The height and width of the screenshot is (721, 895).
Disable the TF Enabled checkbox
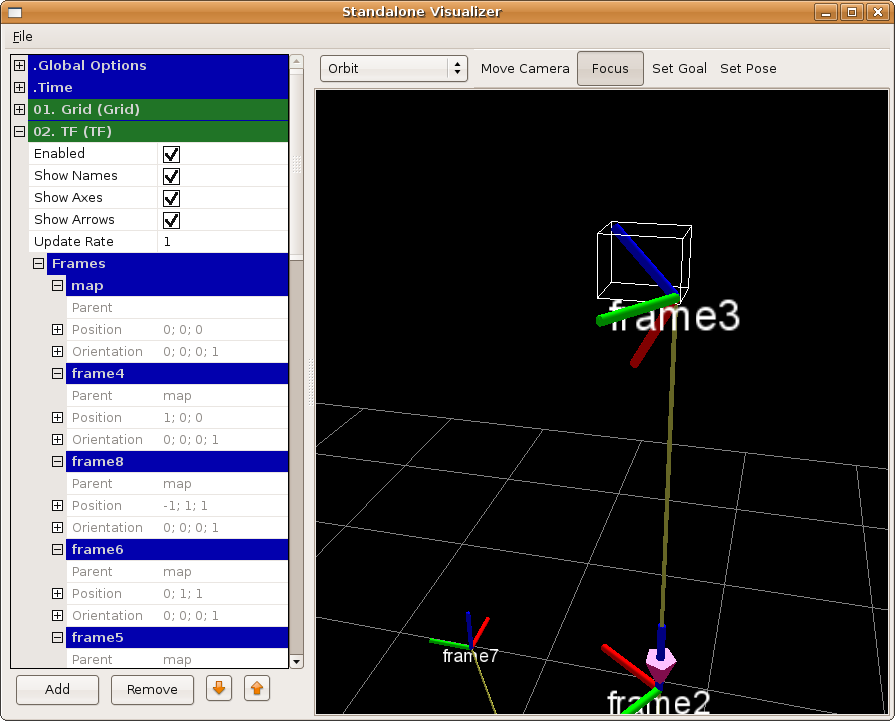171,154
